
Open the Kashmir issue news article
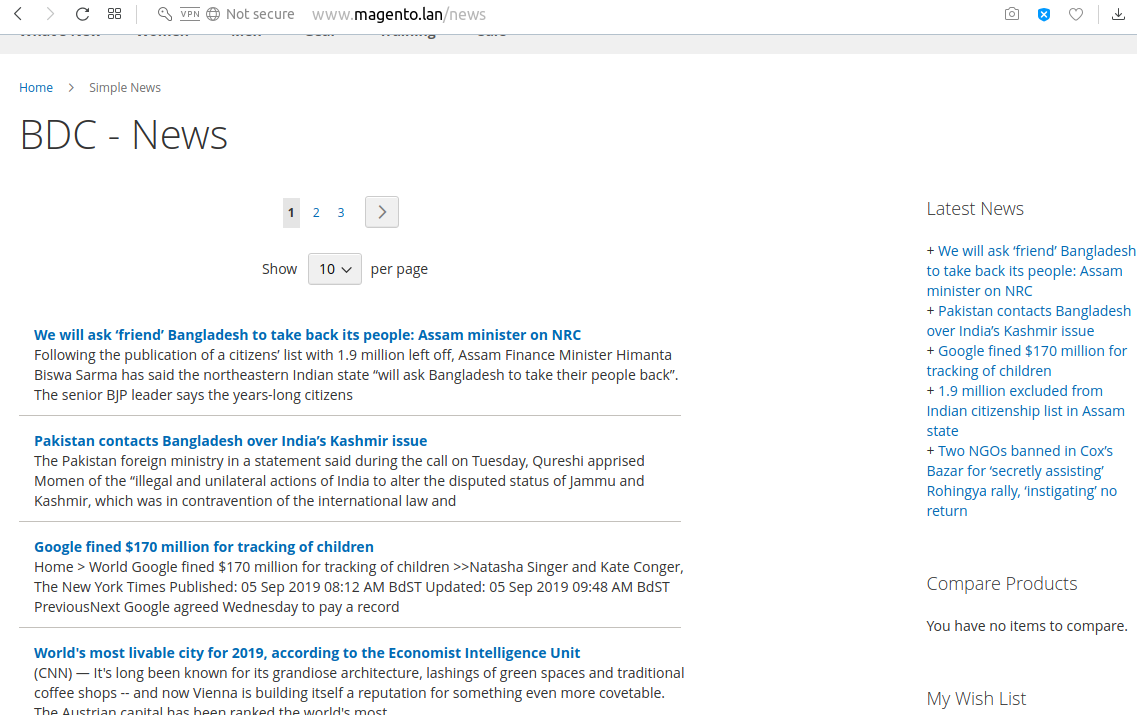230,440
